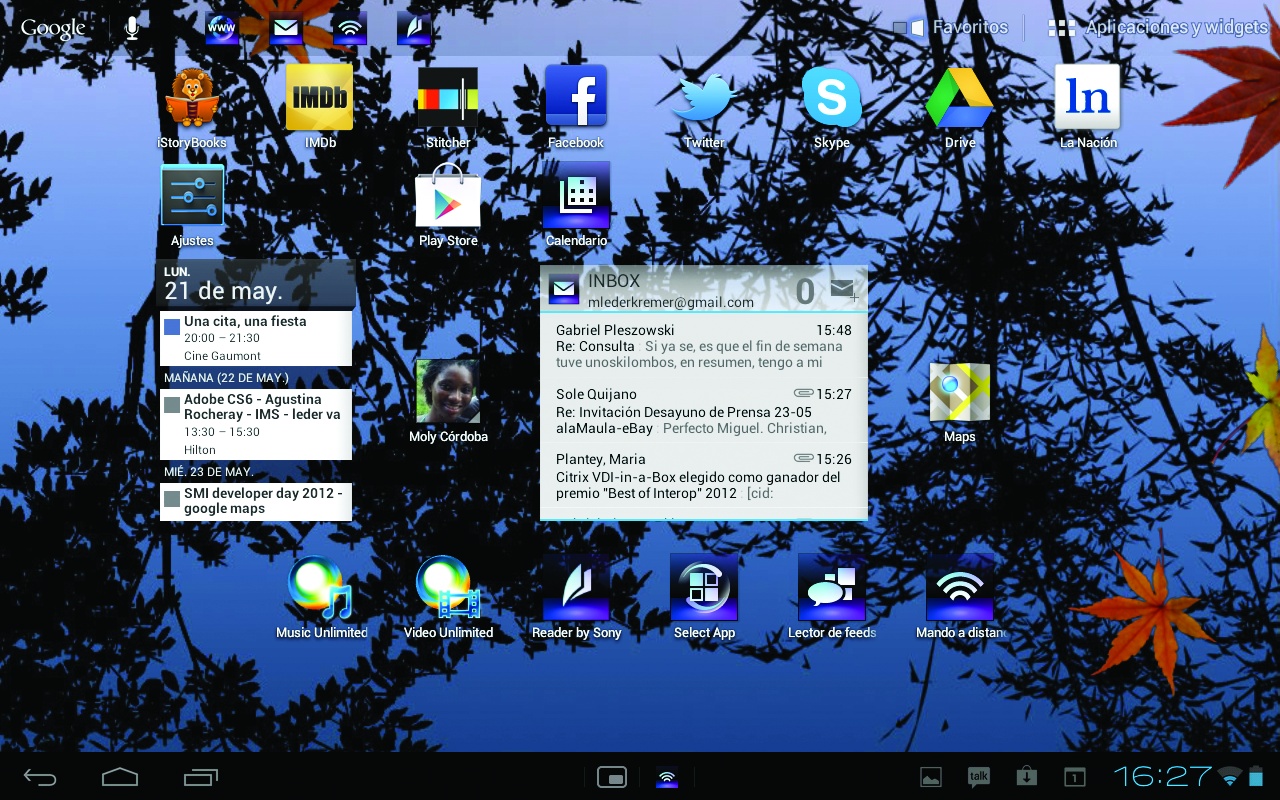Viewport: 1280px width, 800px height.
Task: Compose new mail from inbox widget
Action: (844, 290)
